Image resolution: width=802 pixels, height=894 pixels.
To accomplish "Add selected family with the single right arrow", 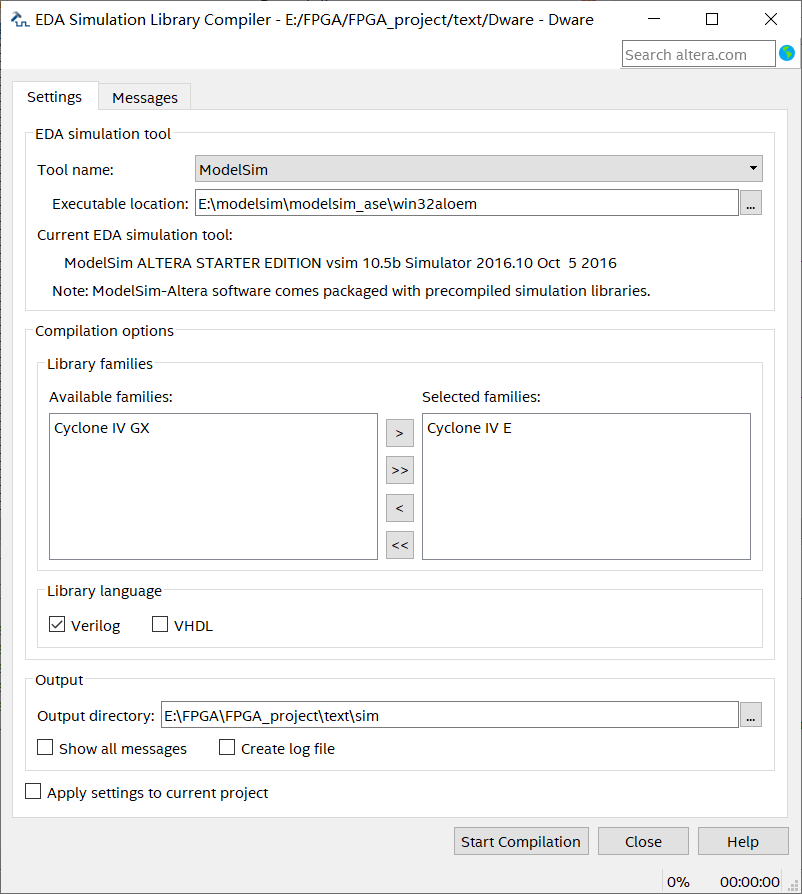I will pyautogui.click(x=399, y=433).
